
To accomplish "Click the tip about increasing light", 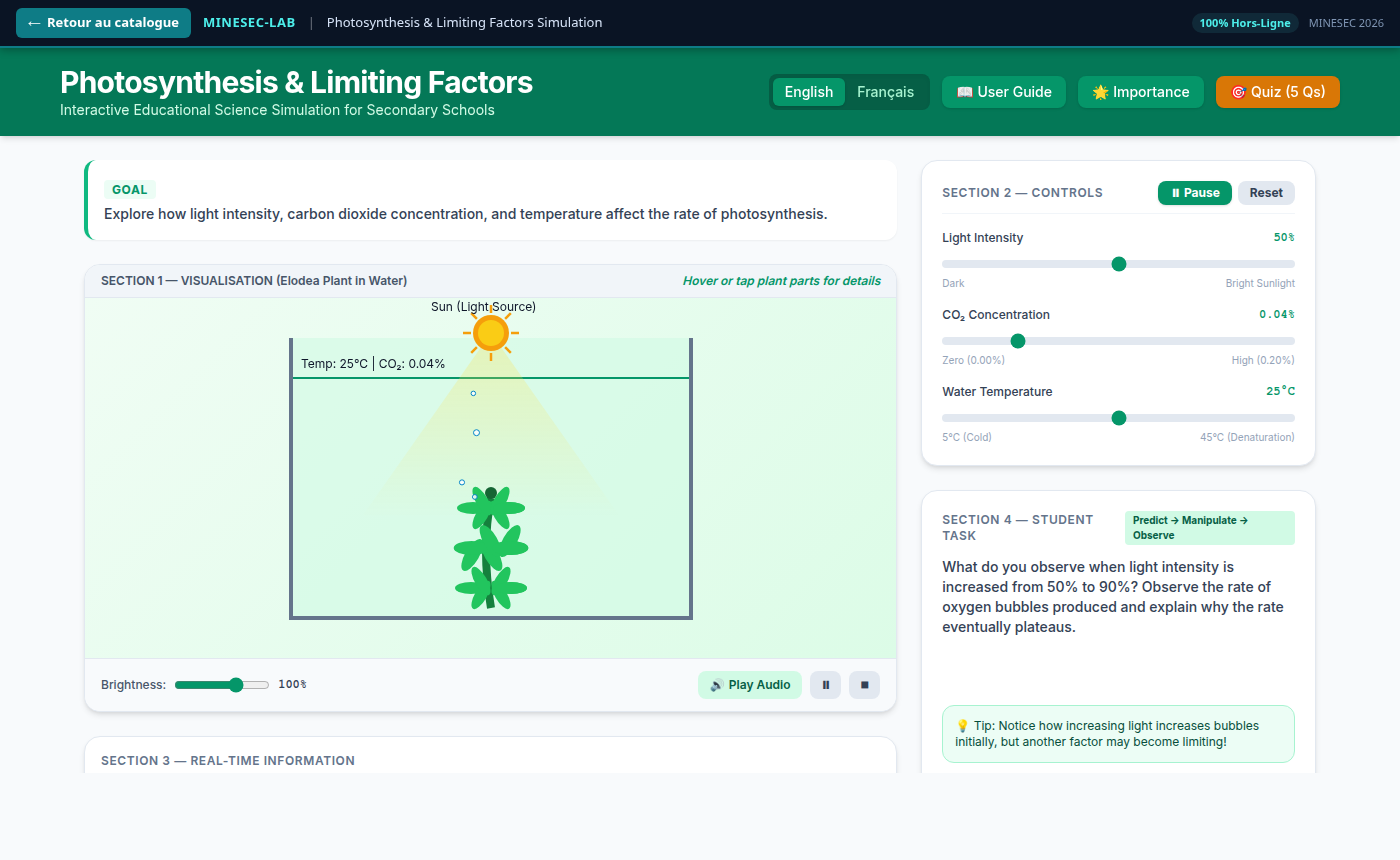I will 1118,734.
